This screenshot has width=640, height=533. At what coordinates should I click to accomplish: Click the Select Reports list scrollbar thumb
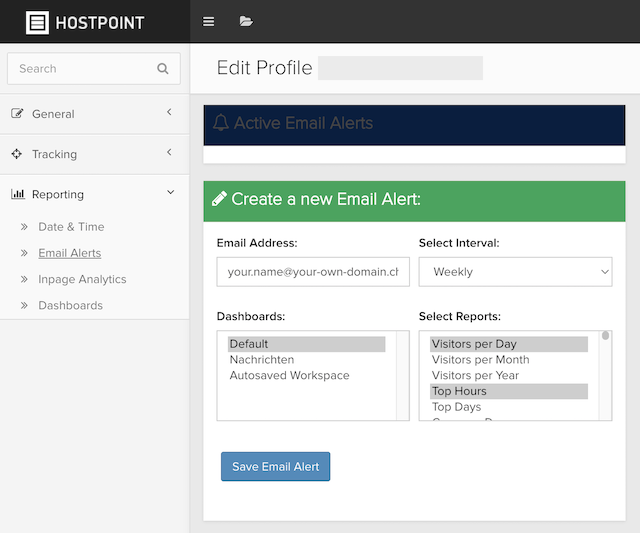click(x=605, y=335)
